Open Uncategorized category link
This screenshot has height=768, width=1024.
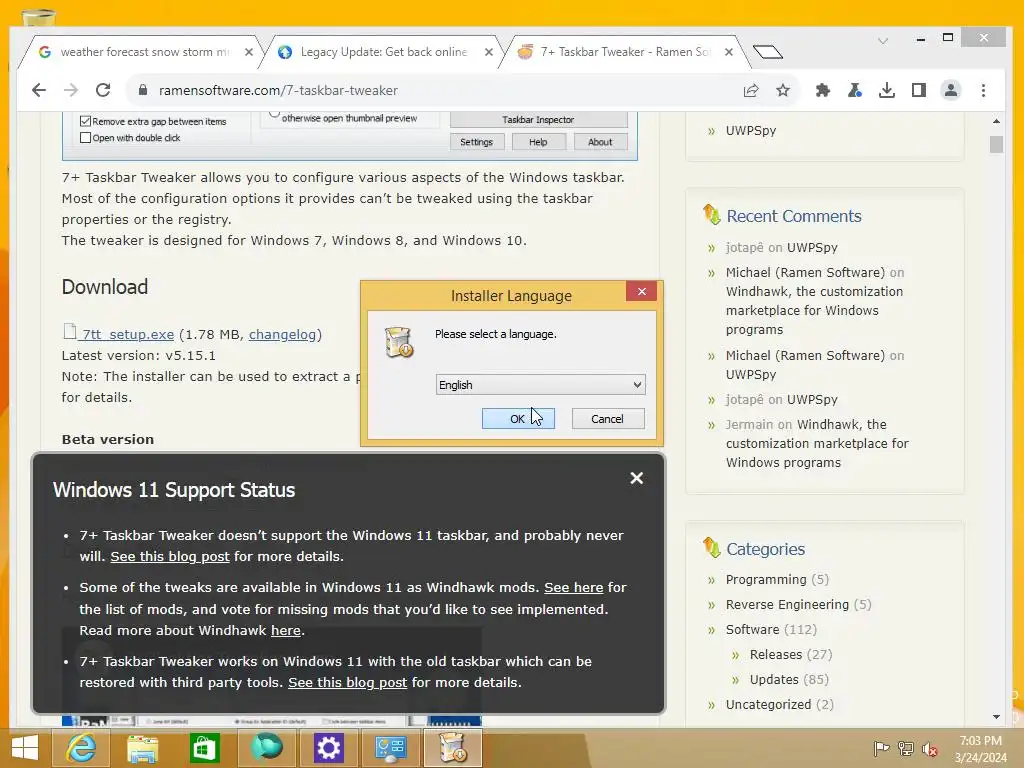[768, 704]
